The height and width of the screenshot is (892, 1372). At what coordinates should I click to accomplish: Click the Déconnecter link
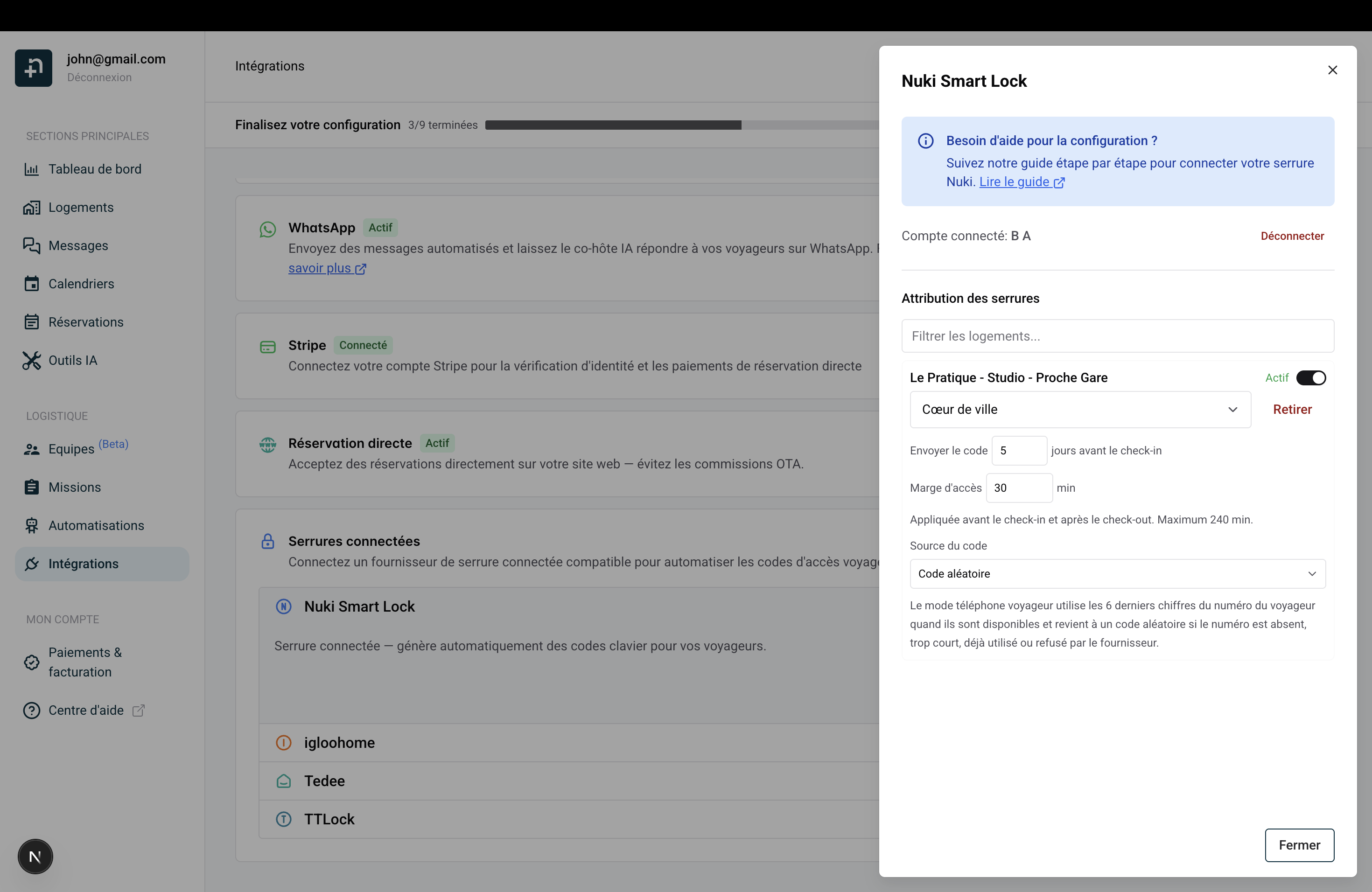1292,236
